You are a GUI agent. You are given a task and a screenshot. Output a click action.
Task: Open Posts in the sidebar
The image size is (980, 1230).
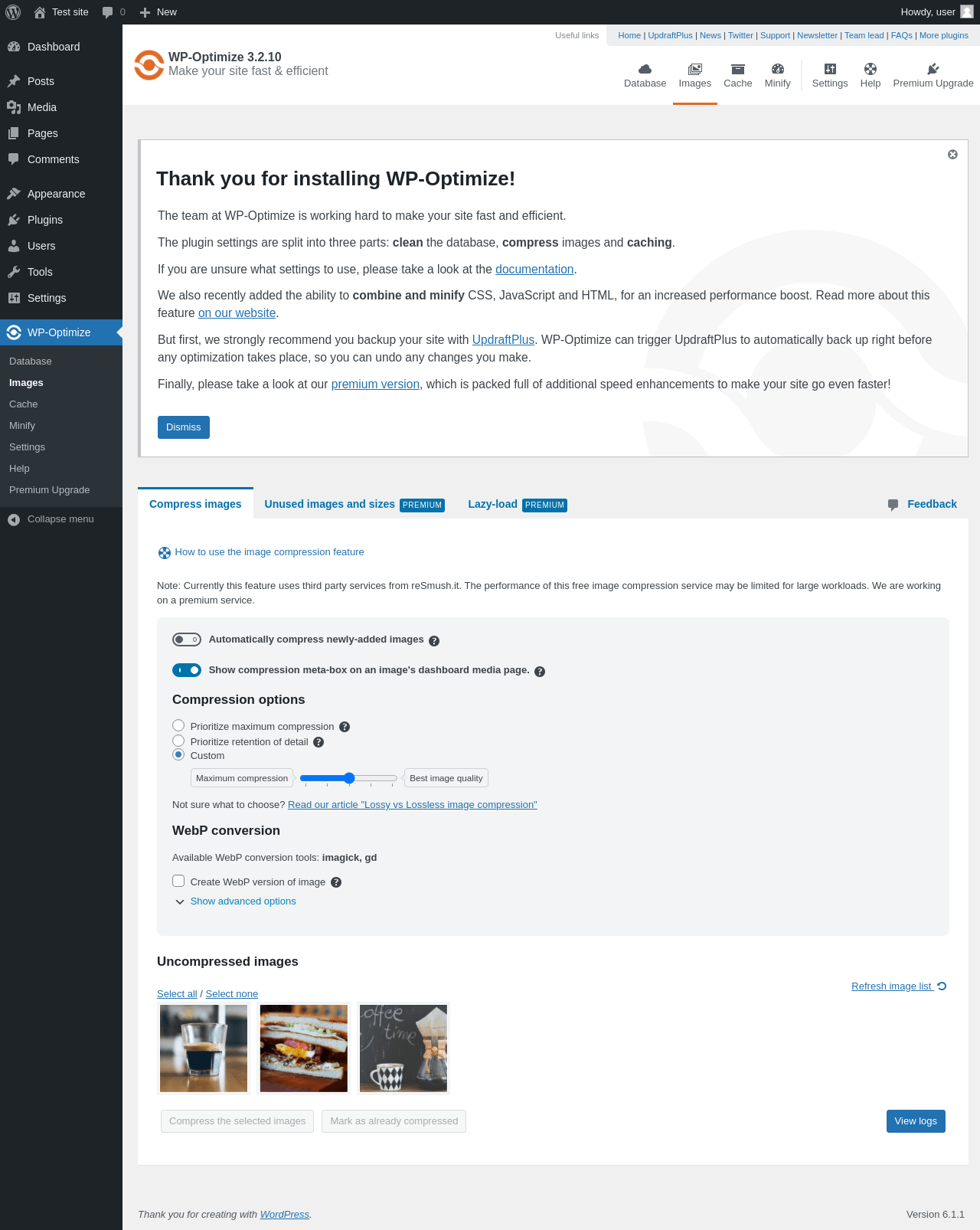point(61,81)
